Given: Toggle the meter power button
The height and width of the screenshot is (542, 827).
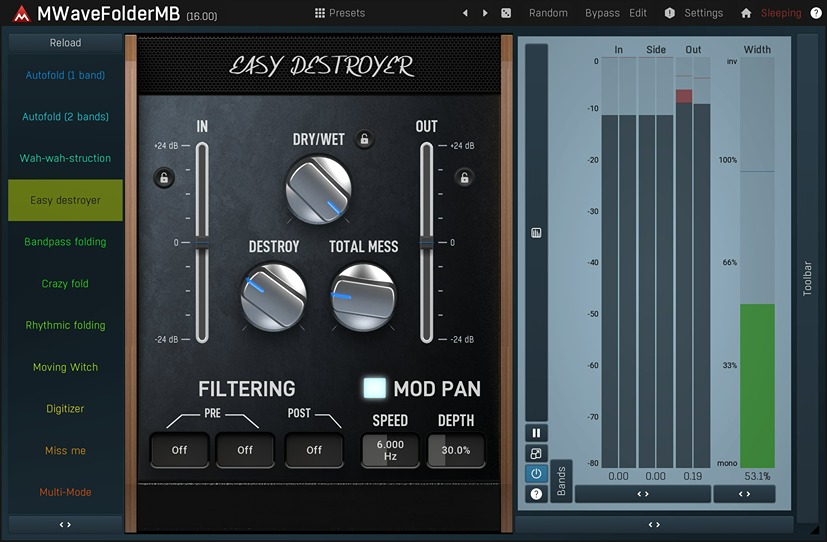Looking at the screenshot, I should click(x=537, y=473).
